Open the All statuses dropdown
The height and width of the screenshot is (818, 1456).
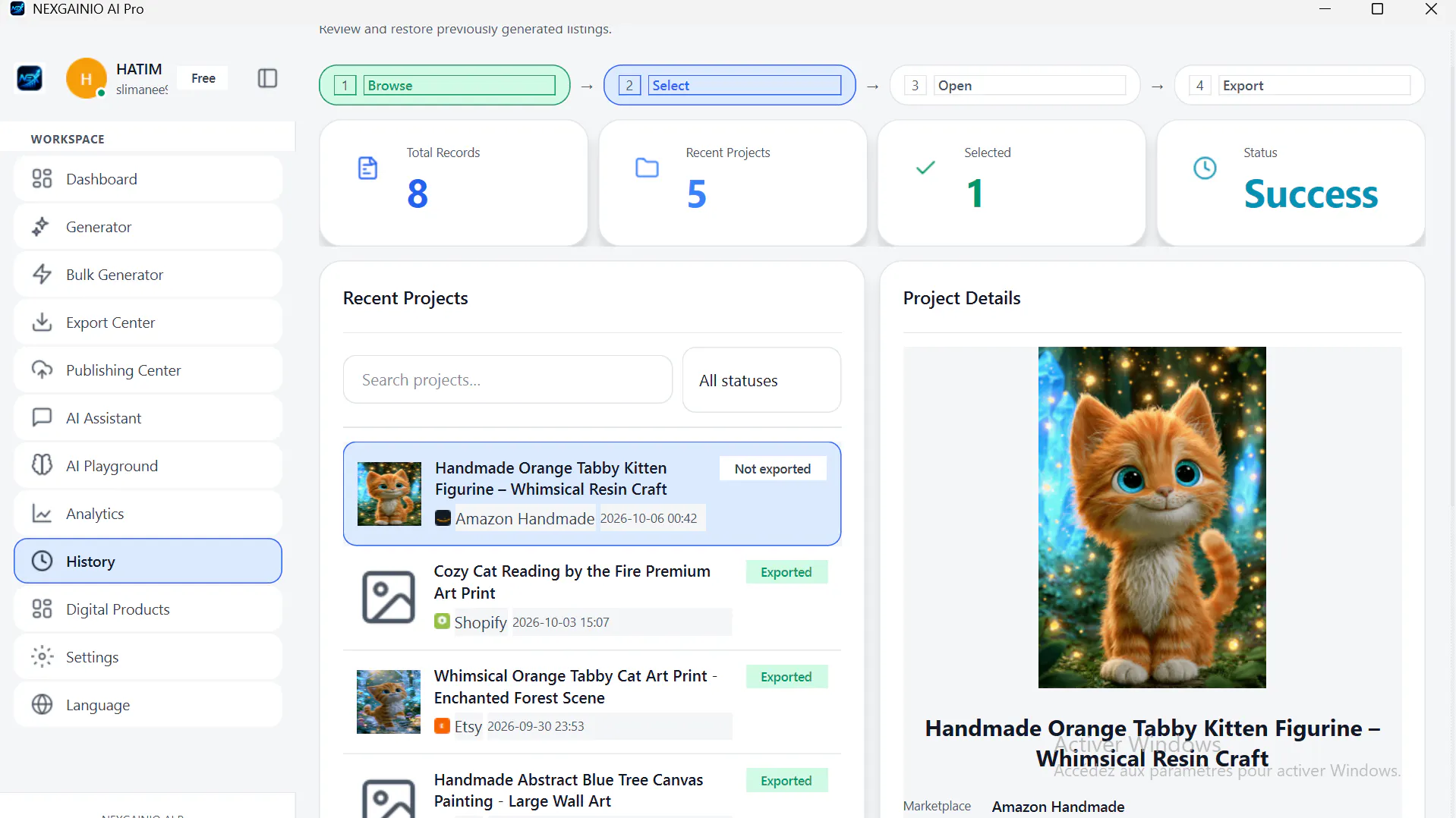coord(761,380)
